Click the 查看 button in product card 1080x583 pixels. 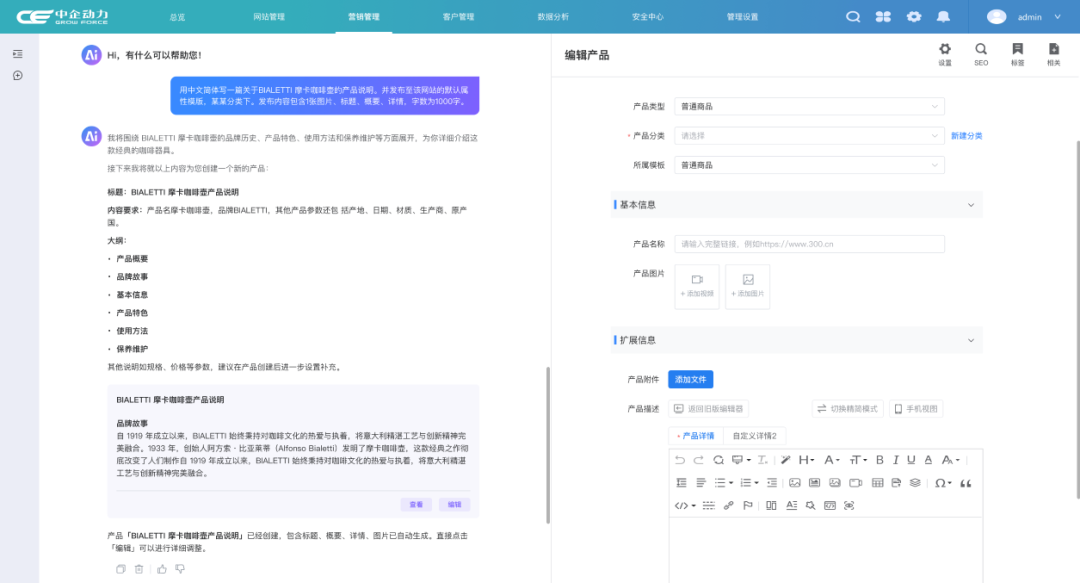416,504
